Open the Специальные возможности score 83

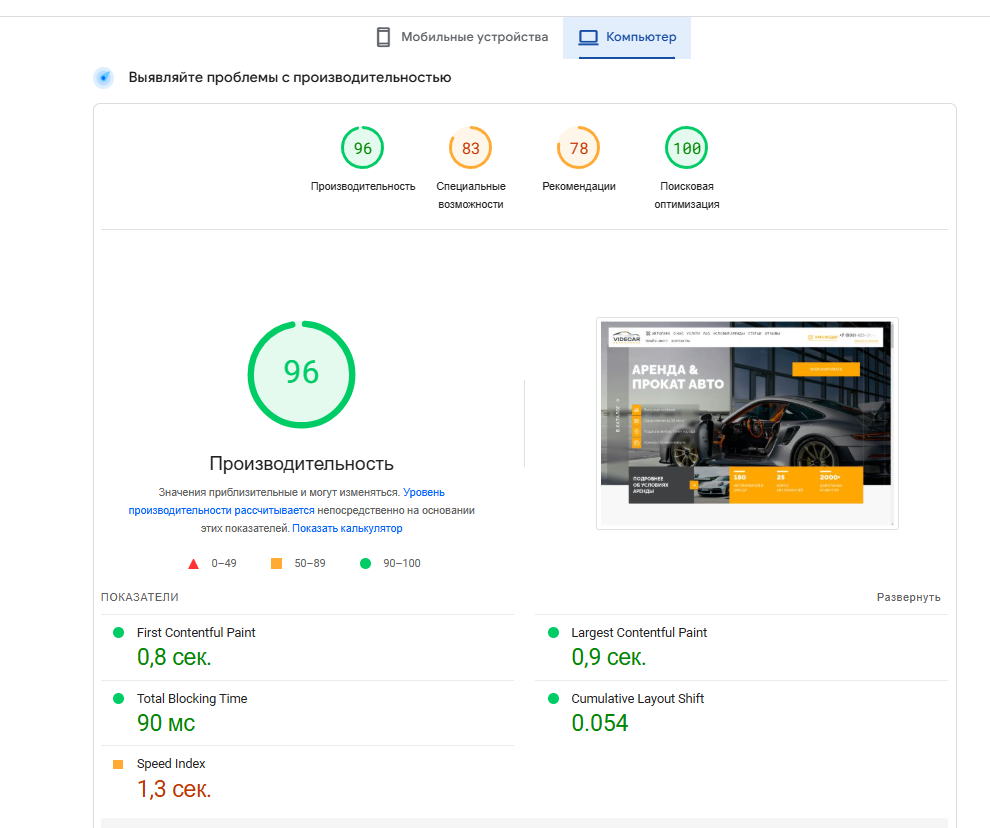[x=470, y=149]
